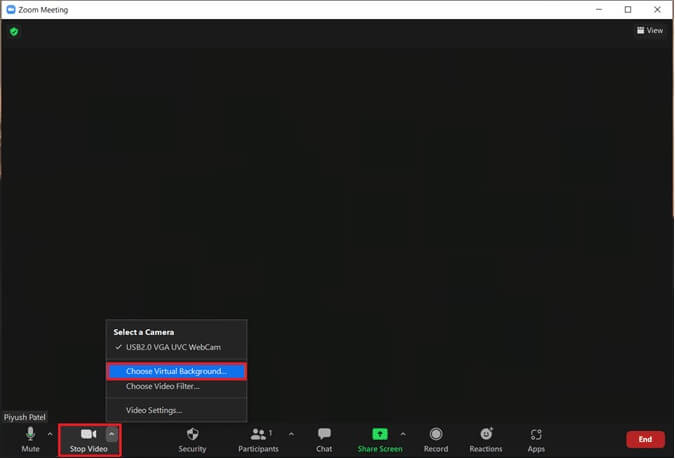The width and height of the screenshot is (675, 459).
Task: Click the Select a Camera heading
Action: click(144, 332)
